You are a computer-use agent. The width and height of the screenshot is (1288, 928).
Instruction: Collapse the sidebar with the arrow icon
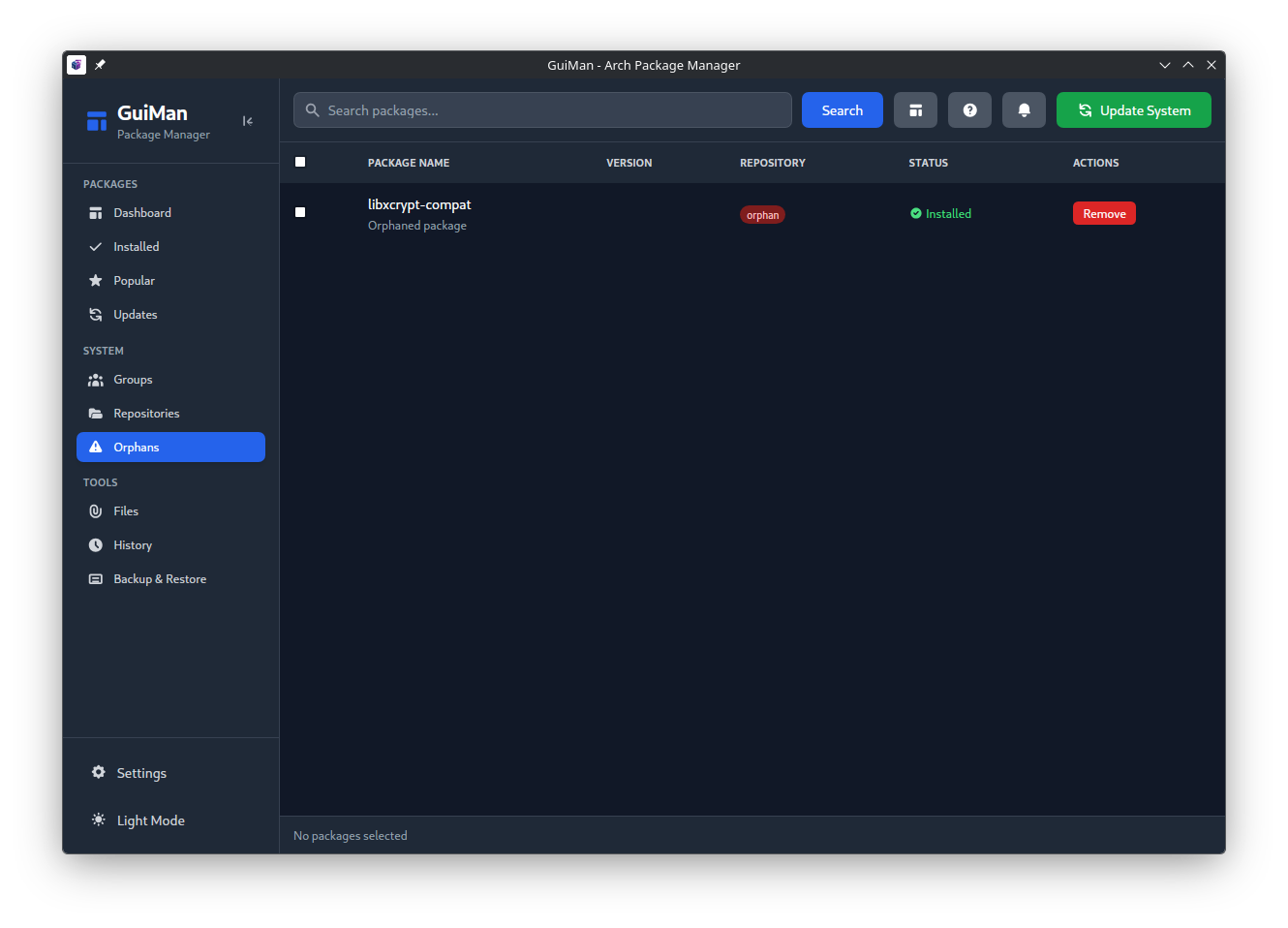tap(248, 121)
